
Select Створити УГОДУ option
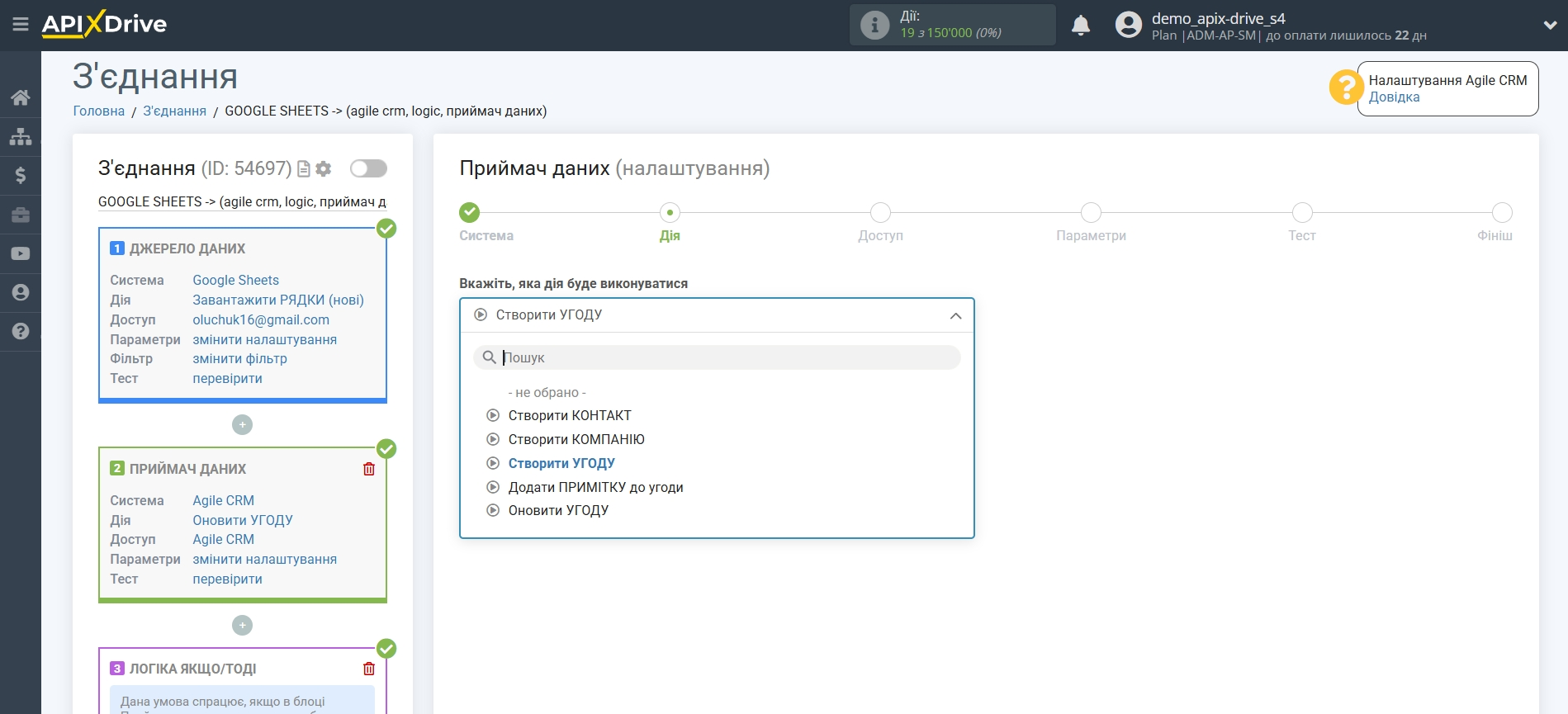click(x=561, y=464)
